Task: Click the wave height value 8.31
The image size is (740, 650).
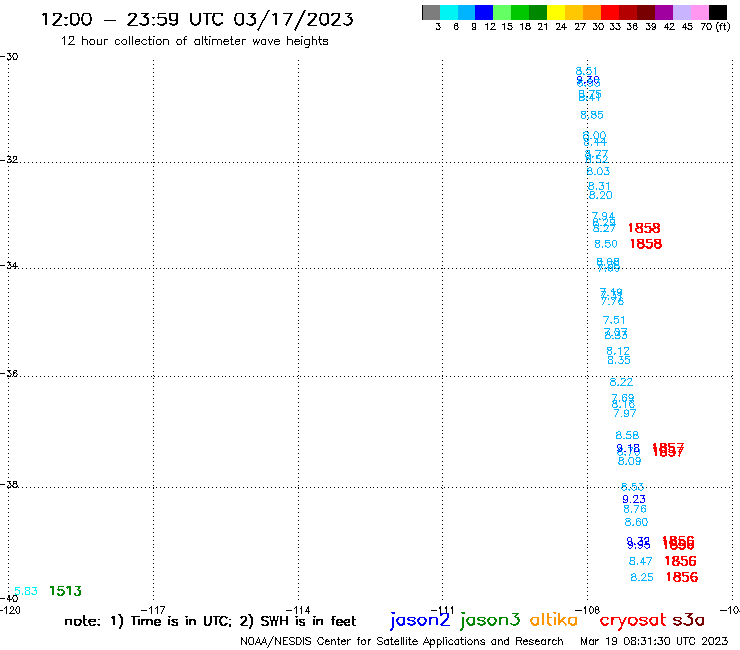Action: point(599,186)
